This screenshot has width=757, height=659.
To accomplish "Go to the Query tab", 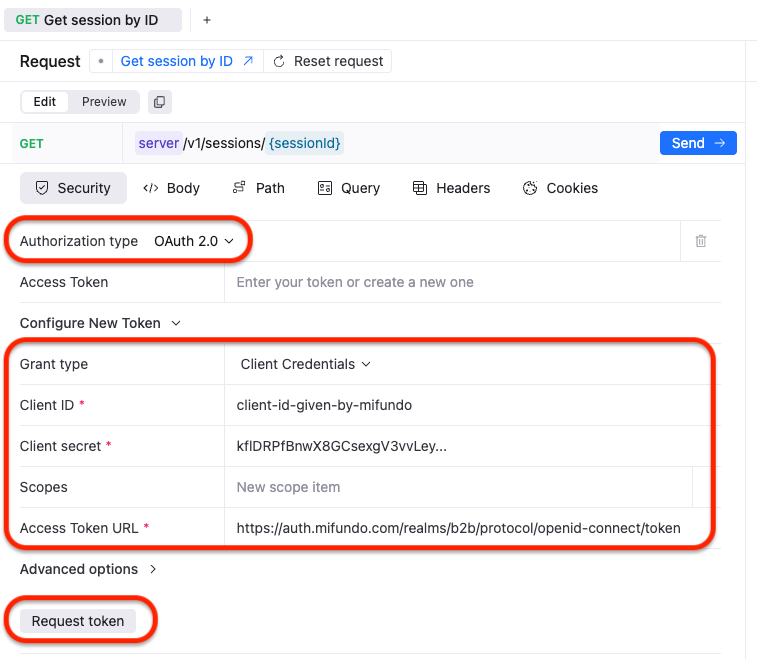I will point(349,188).
